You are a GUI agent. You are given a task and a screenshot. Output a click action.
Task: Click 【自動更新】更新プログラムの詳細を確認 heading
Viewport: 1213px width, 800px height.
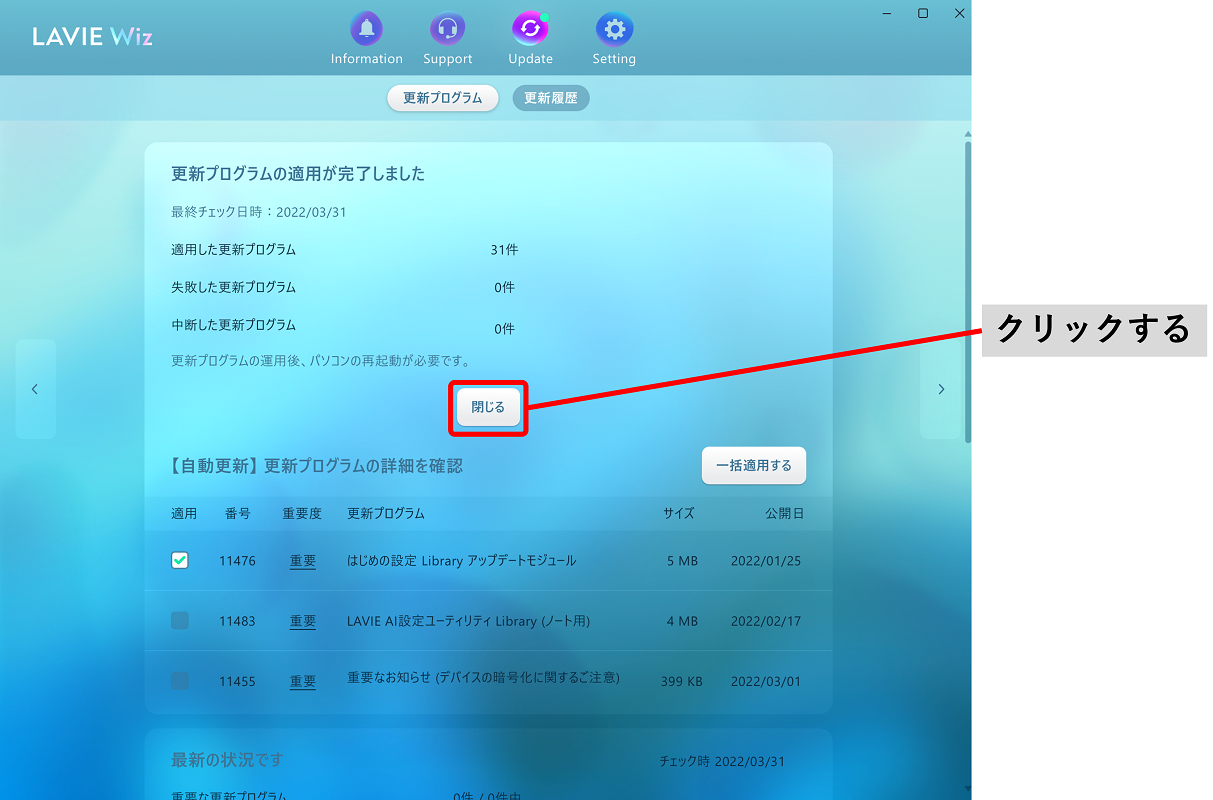coord(317,466)
